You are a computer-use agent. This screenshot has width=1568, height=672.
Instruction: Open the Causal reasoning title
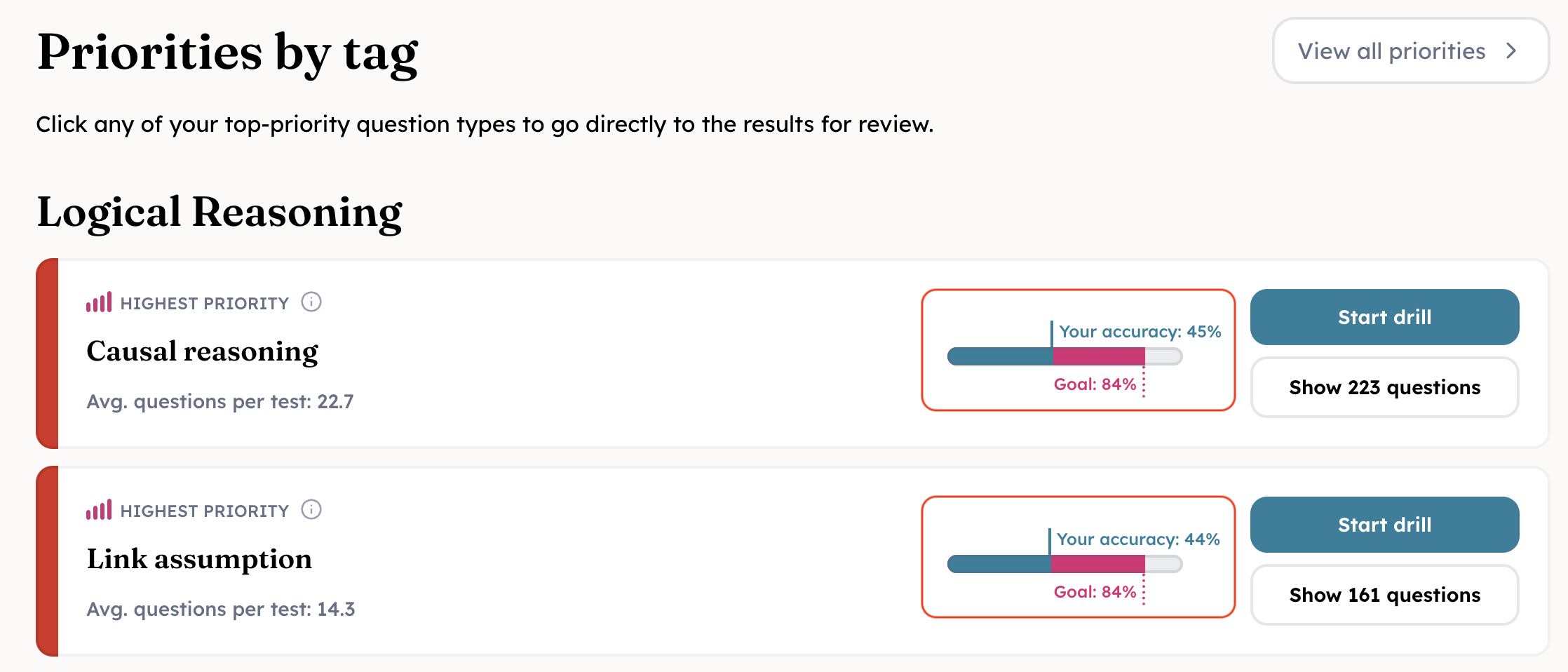(202, 351)
